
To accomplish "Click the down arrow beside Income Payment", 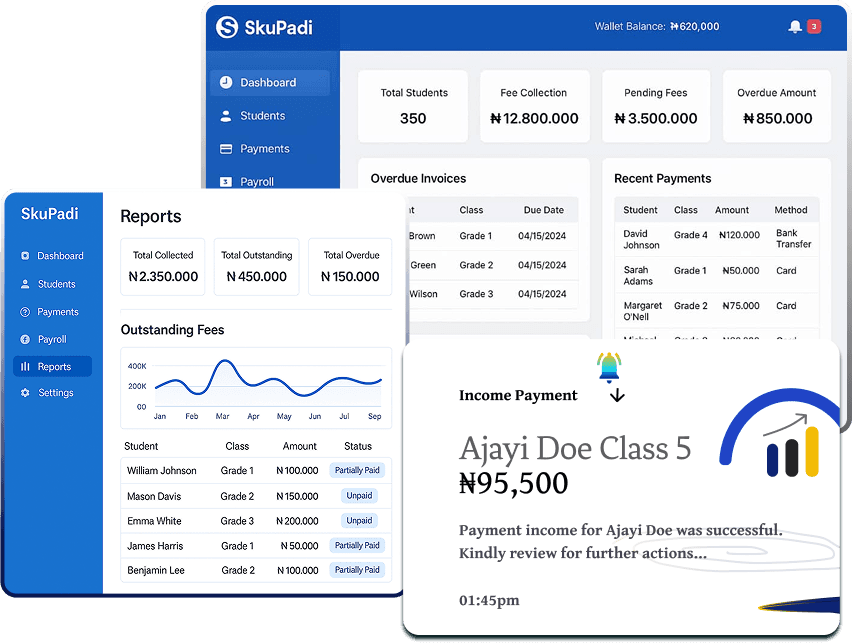I will [x=617, y=395].
